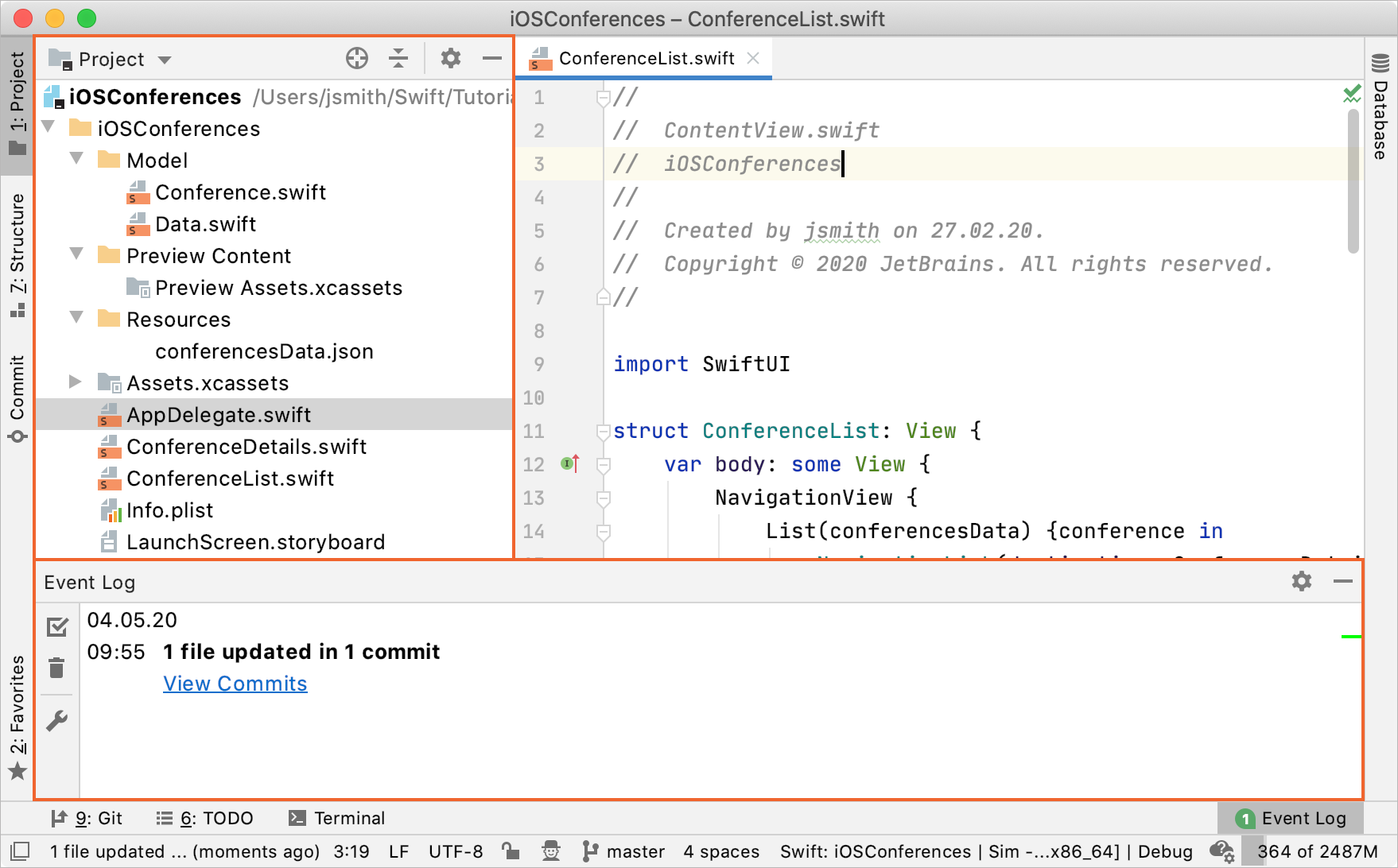Click the gutter implements marker on line 12
Screen dimensions: 1398x868
point(570,463)
